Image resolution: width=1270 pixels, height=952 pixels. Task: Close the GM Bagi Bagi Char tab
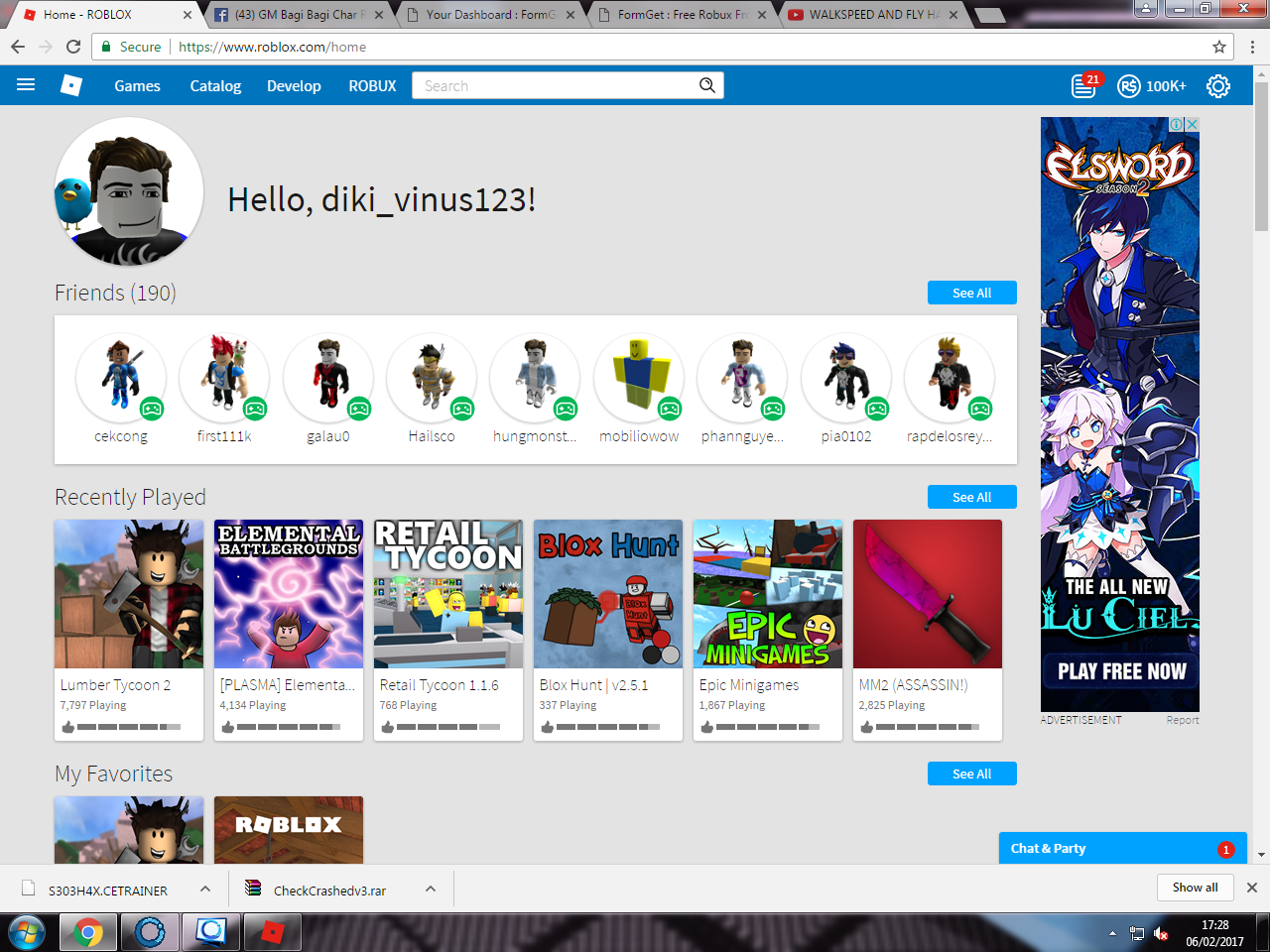coord(379,15)
